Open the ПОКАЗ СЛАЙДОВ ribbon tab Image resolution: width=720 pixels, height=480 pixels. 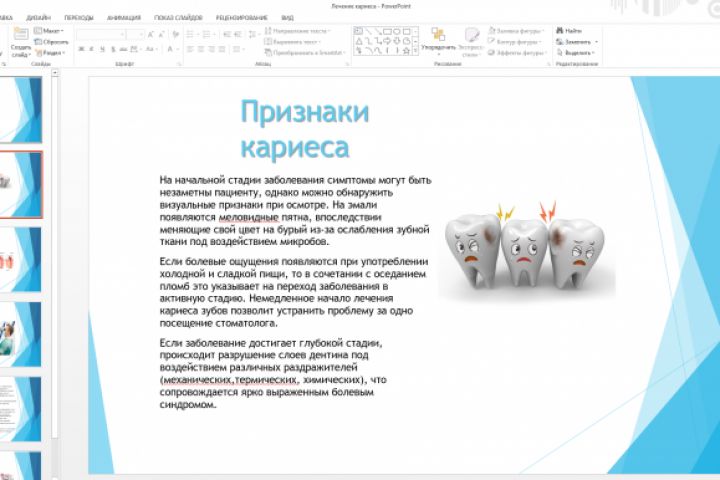coord(178,17)
